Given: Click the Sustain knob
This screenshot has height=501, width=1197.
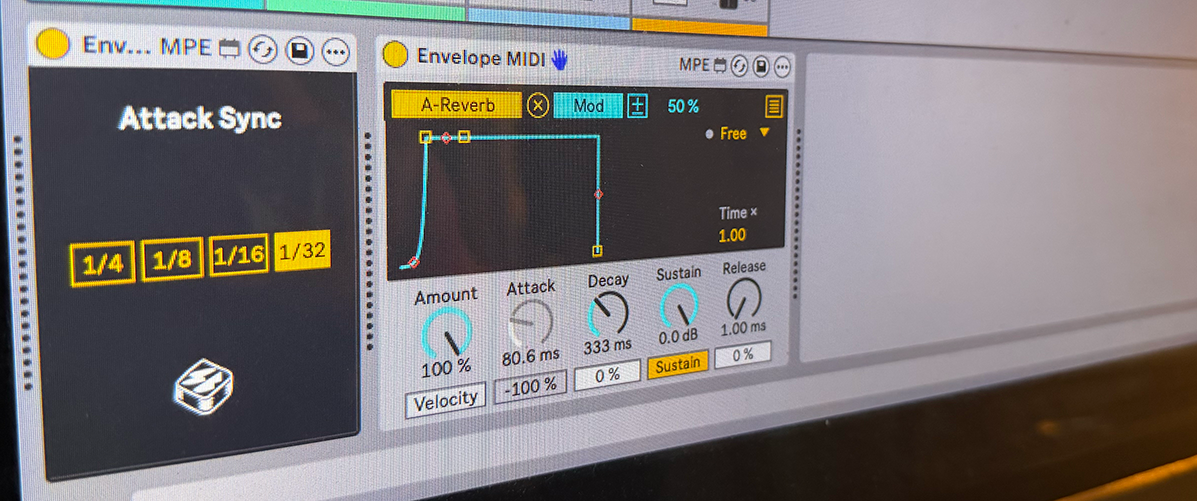Looking at the screenshot, I should tap(679, 305).
